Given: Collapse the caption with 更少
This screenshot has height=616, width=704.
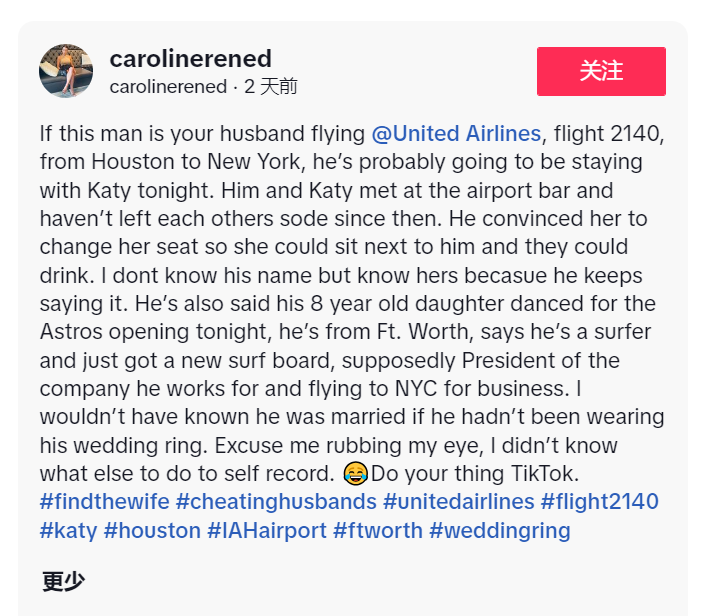Looking at the screenshot, I should coord(63,581).
